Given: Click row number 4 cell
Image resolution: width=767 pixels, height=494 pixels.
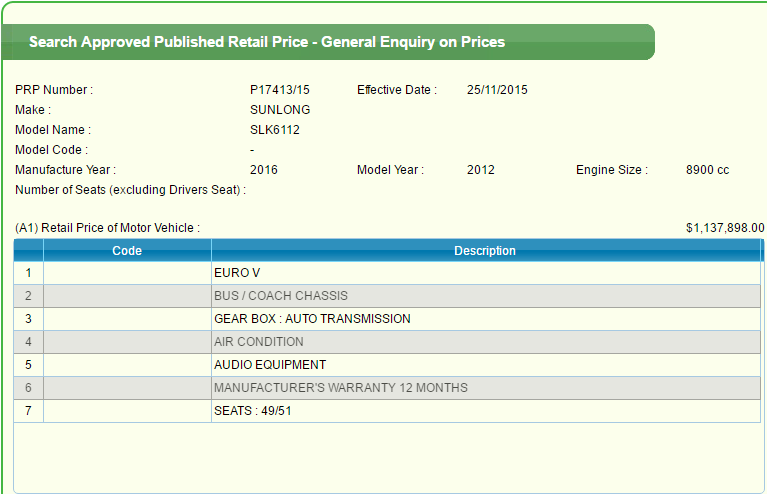Looking at the screenshot, I should 29,342.
